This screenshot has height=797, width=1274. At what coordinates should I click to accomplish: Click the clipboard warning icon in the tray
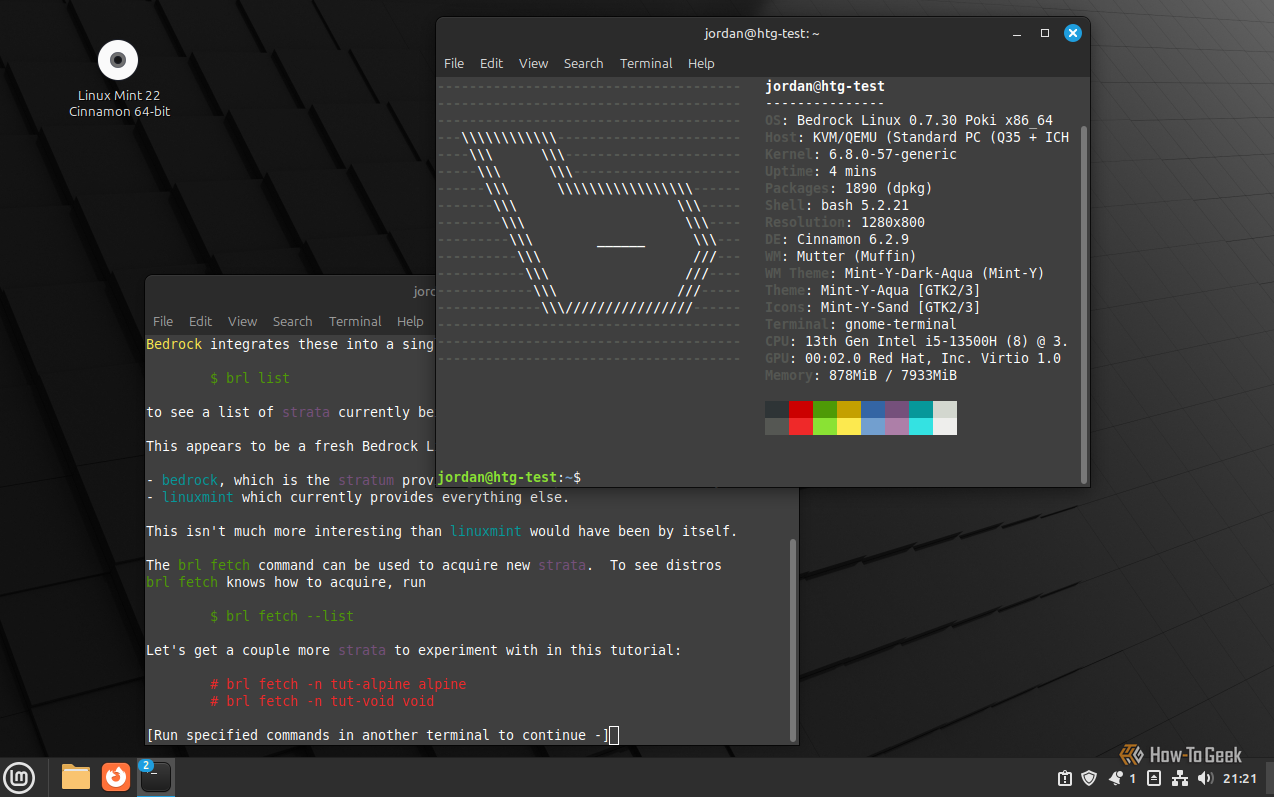[1065, 778]
